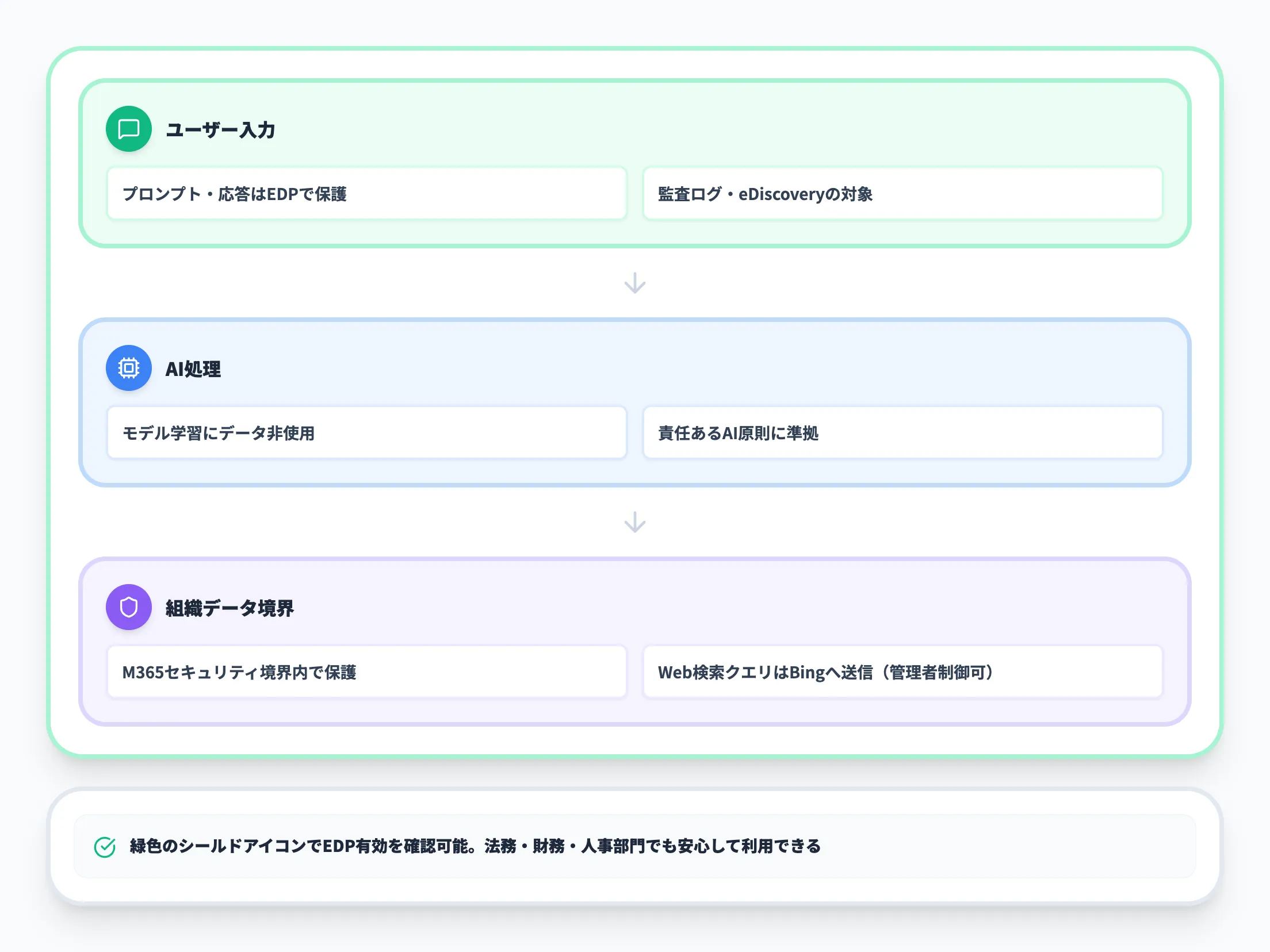Open the Web検索クエリはBingへ送信 card
Viewport: 1270px width, 952px height.
pos(902,672)
